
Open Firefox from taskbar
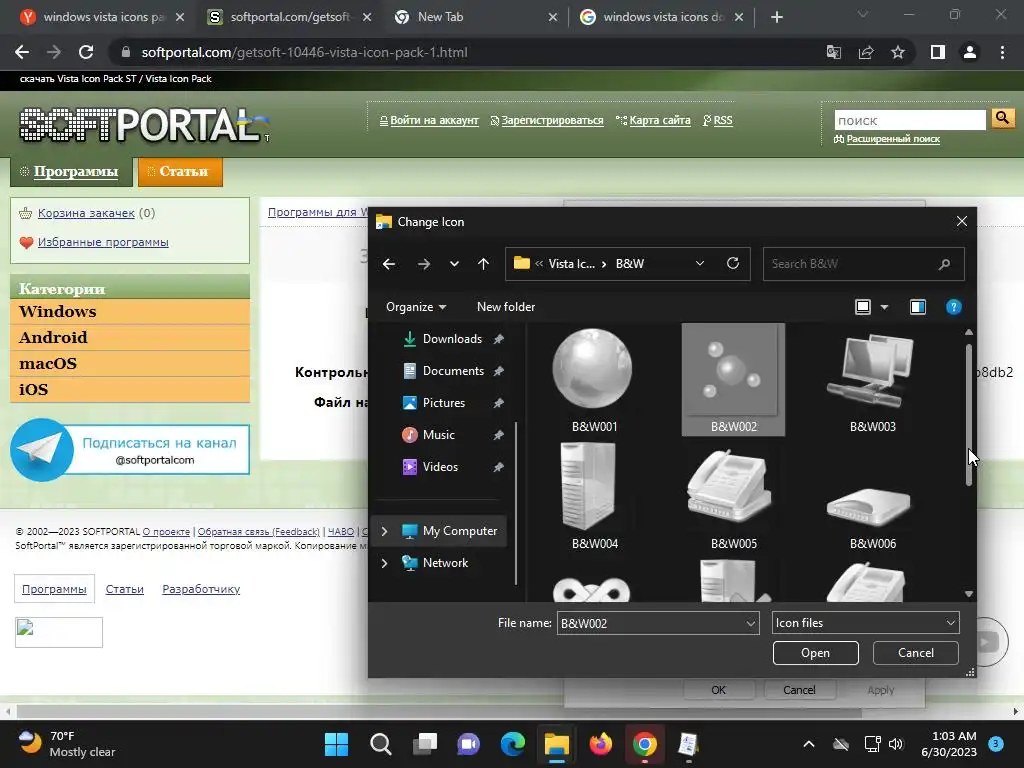[x=600, y=744]
